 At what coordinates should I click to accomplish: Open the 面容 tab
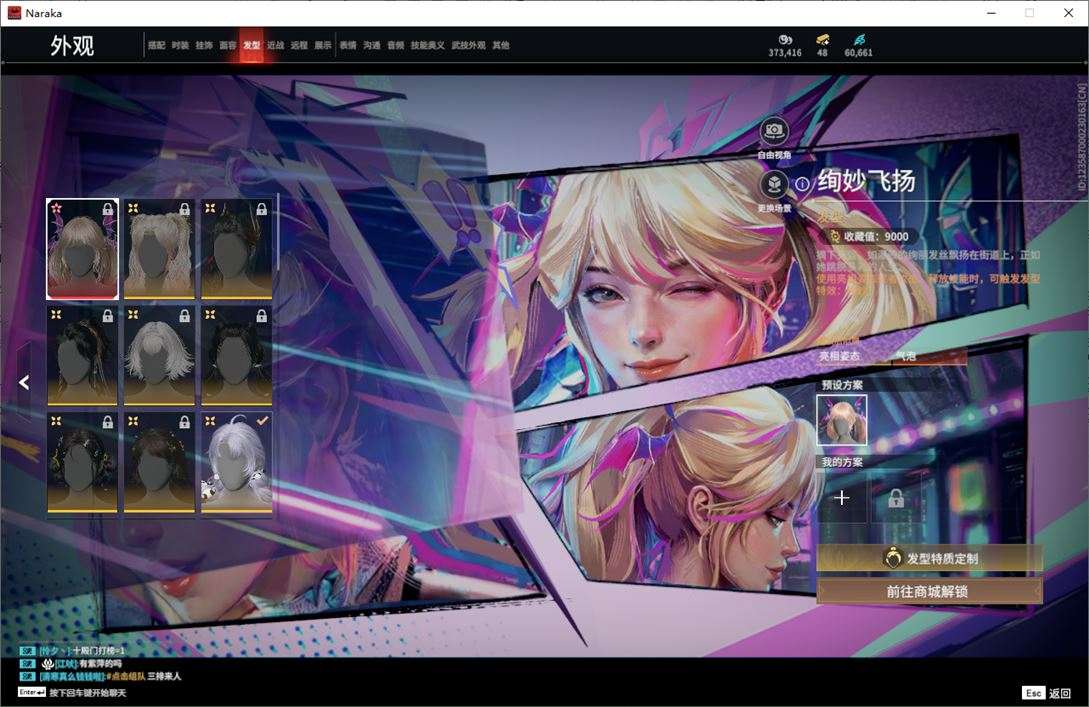point(228,45)
